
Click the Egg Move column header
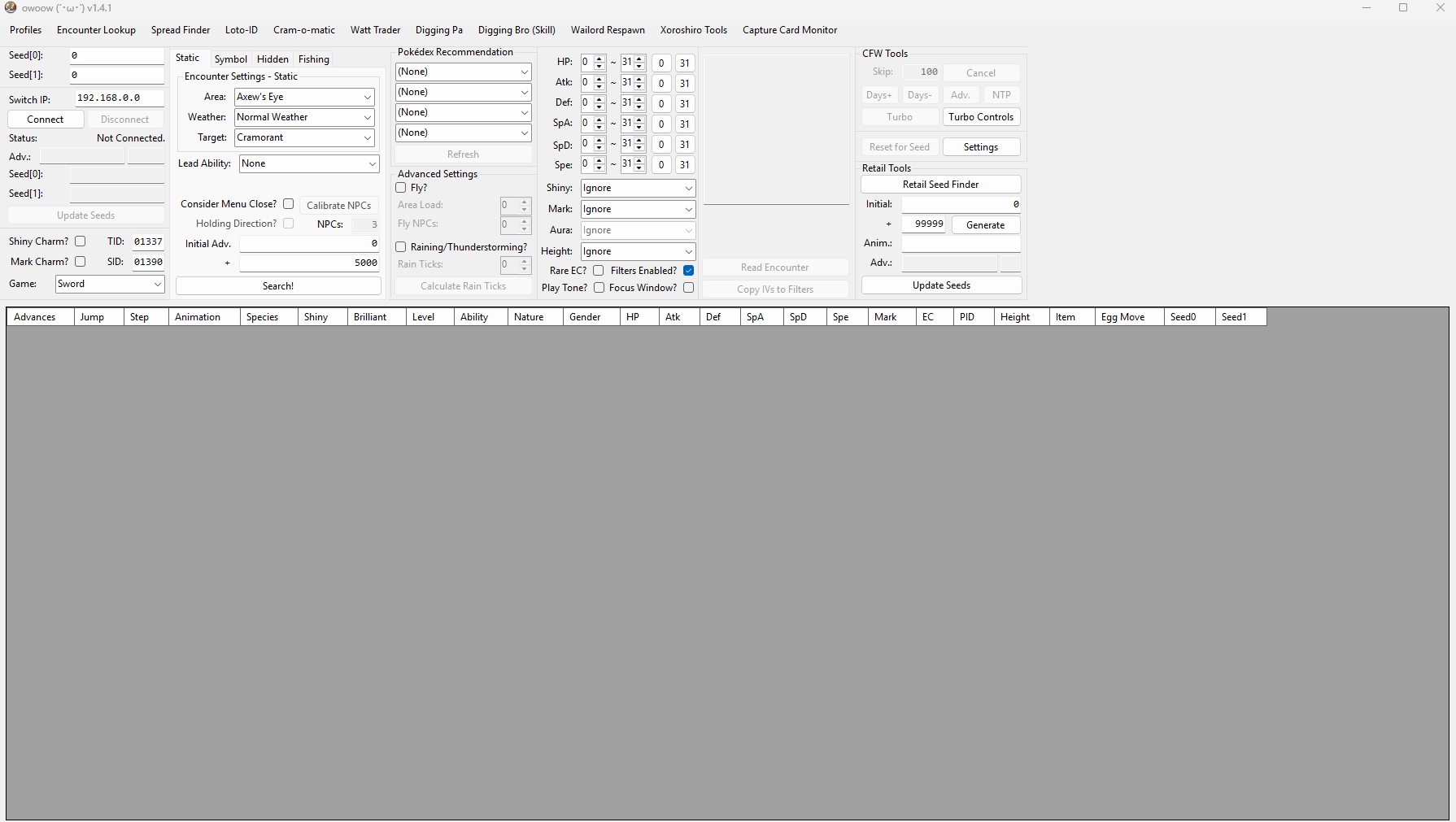[x=1129, y=317]
